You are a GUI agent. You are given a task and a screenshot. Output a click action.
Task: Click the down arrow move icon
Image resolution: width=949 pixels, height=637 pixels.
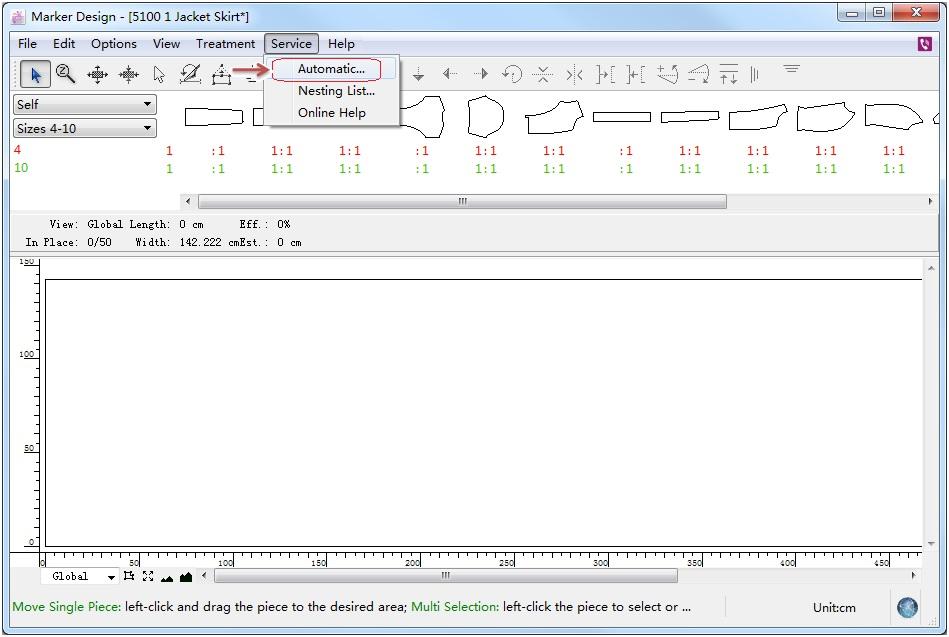419,74
